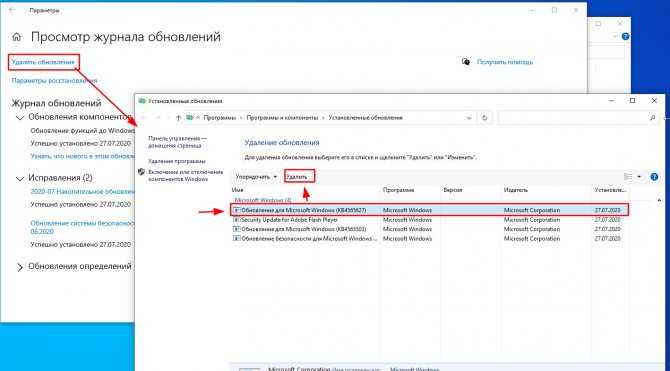This screenshot has width=670, height=371.
Task: Open the Удалить обновления link
Action: (43, 62)
